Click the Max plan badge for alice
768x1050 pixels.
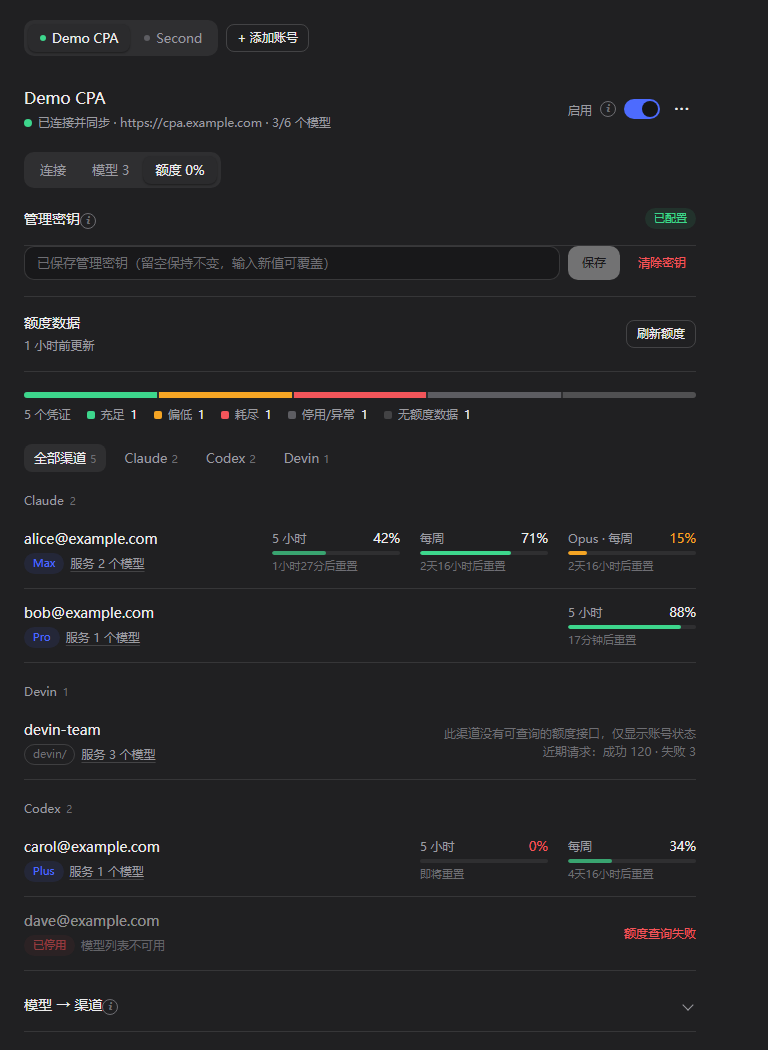tap(44, 563)
